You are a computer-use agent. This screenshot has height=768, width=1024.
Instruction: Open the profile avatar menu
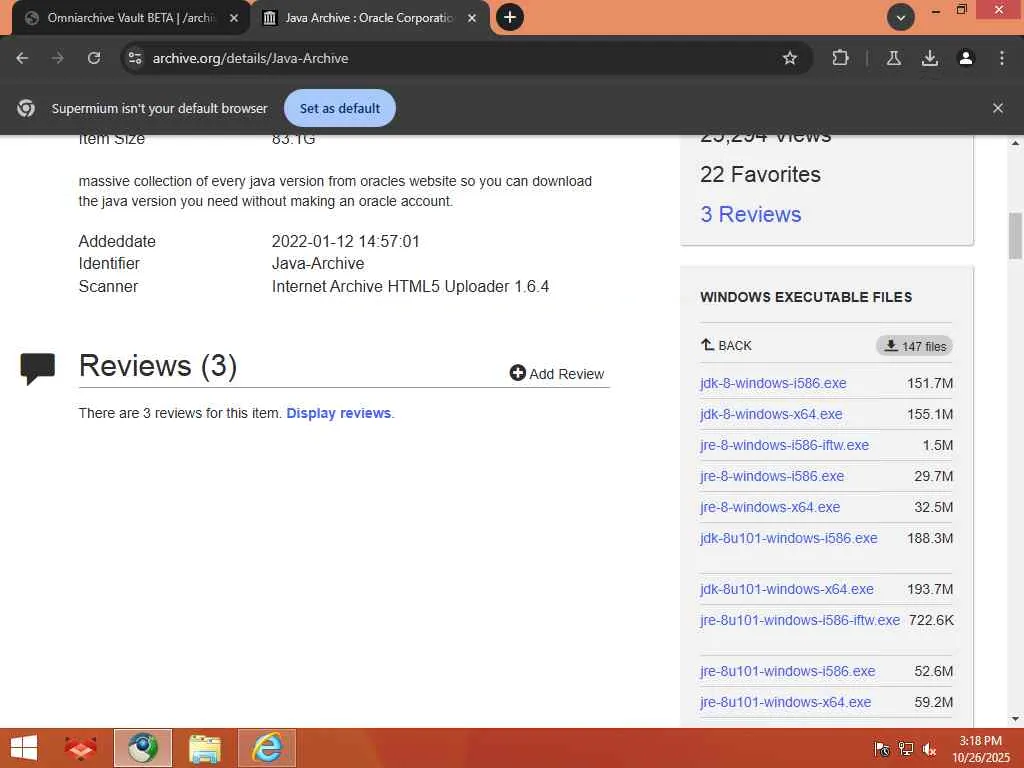click(x=965, y=58)
